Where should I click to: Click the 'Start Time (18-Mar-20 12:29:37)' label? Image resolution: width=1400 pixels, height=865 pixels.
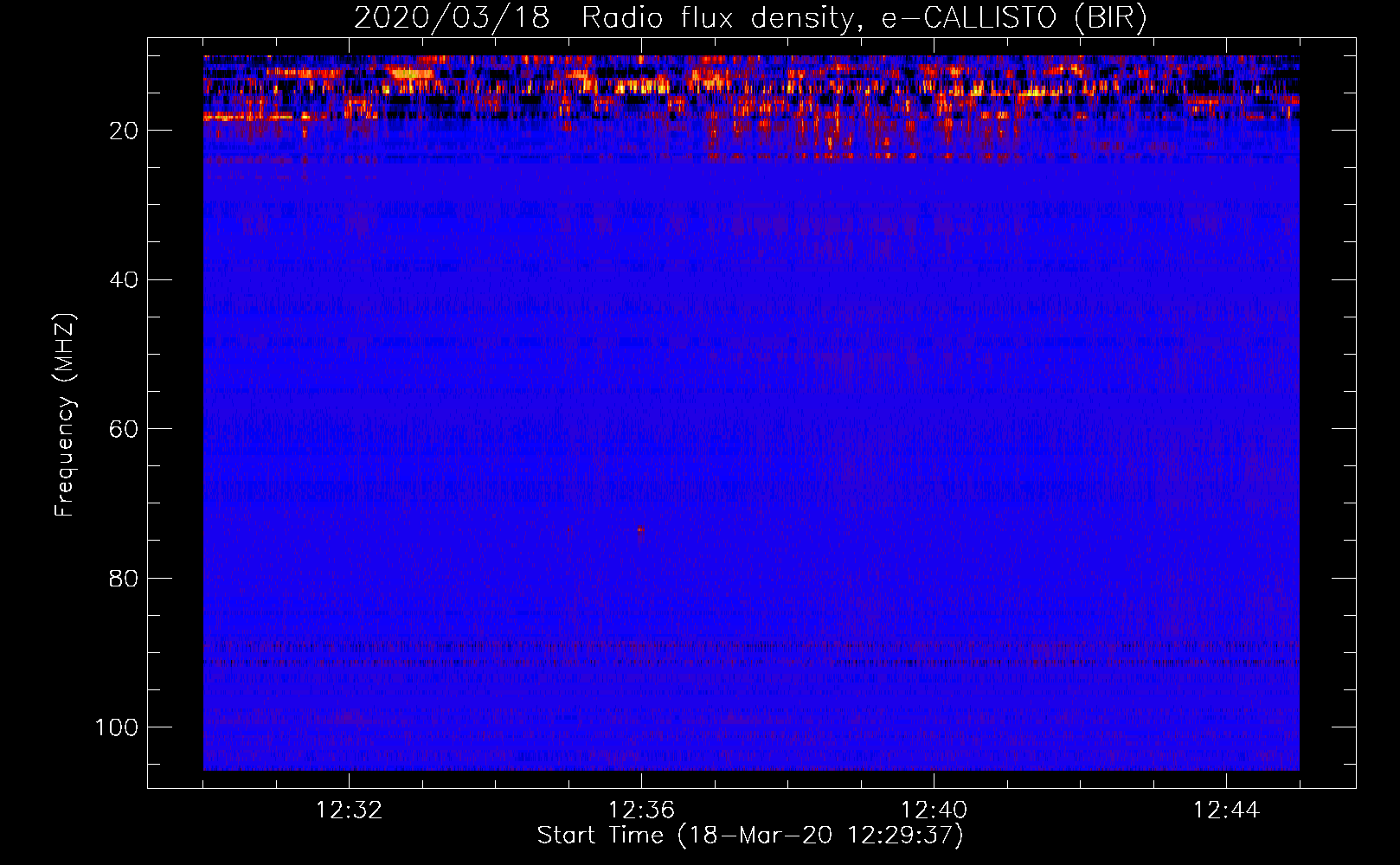750,836
